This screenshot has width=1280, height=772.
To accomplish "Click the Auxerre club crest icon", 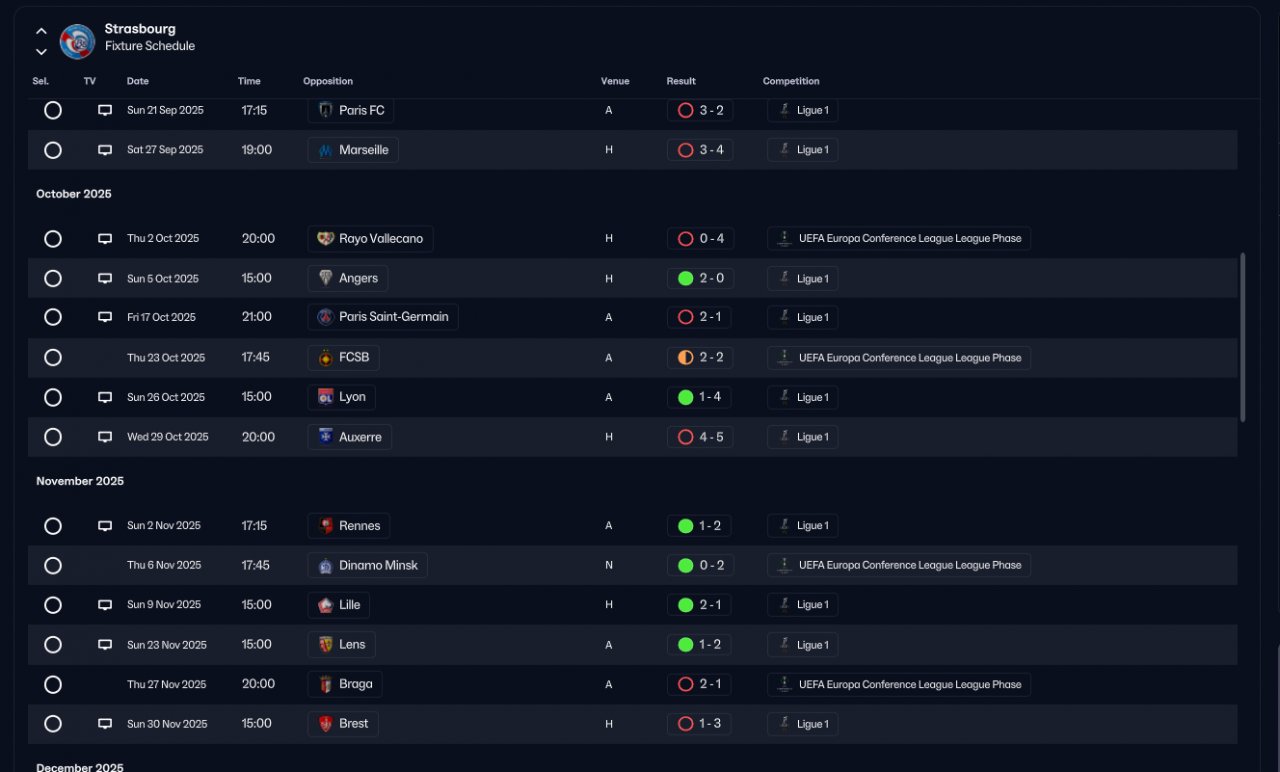I will point(325,437).
